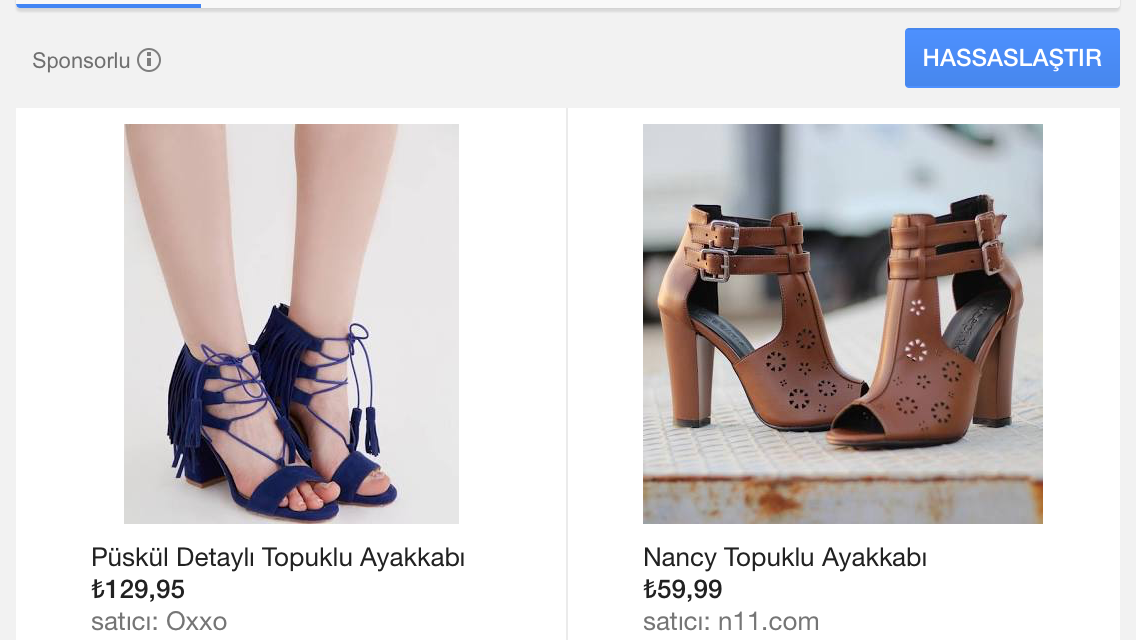Click the blue active tab indicator at top
The height and width of the screenshot is (640, 1136).
click(x=109, y=5)
